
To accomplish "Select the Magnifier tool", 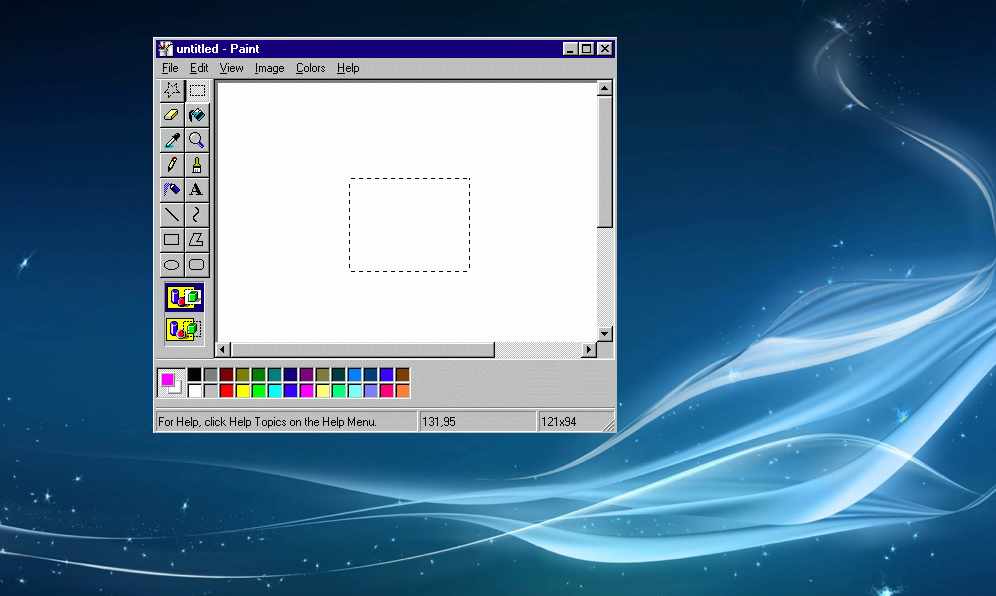I will tap(197, 140).
